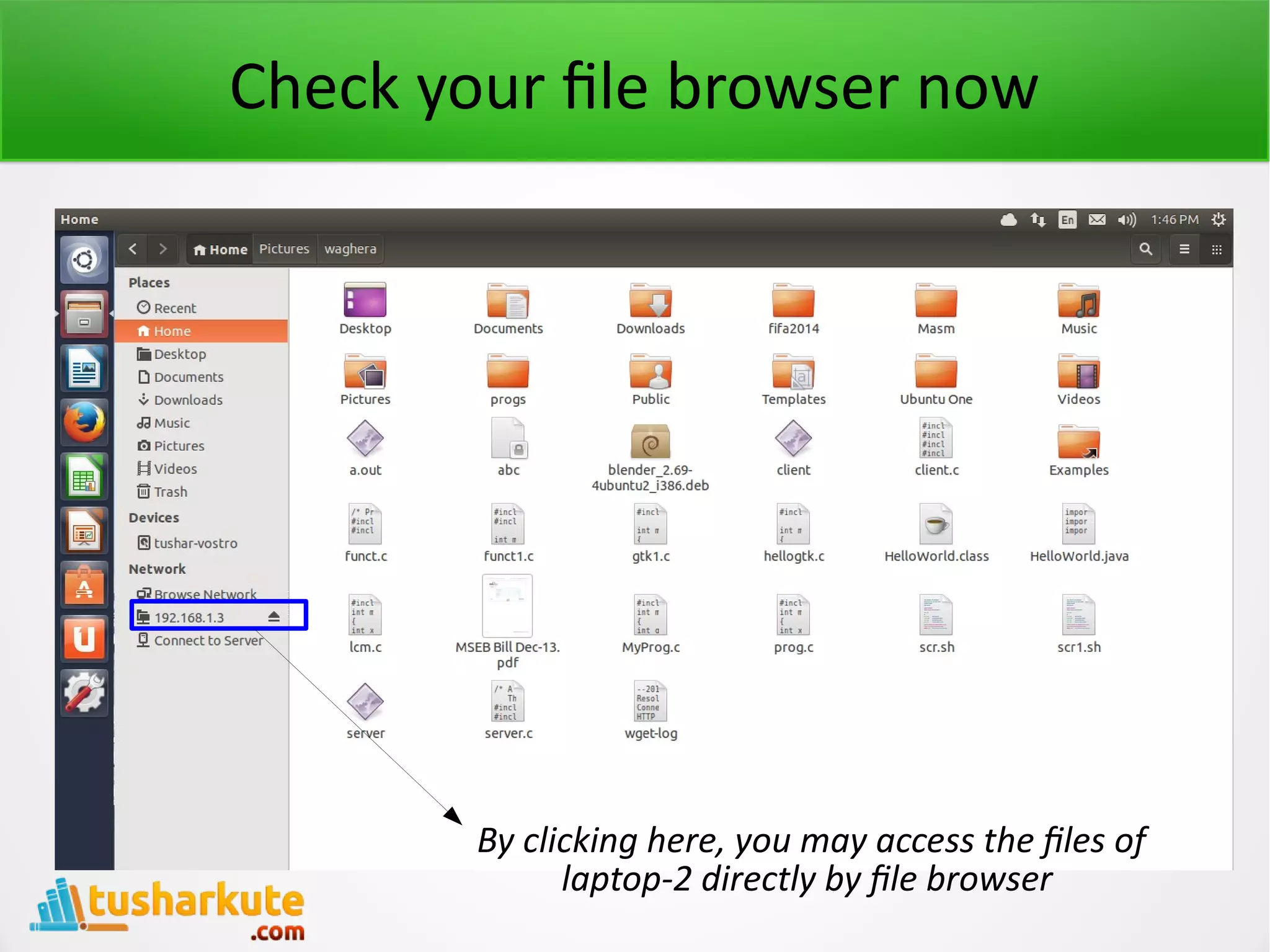Select the blender_2.69 deb package

(x=651, y=458)
